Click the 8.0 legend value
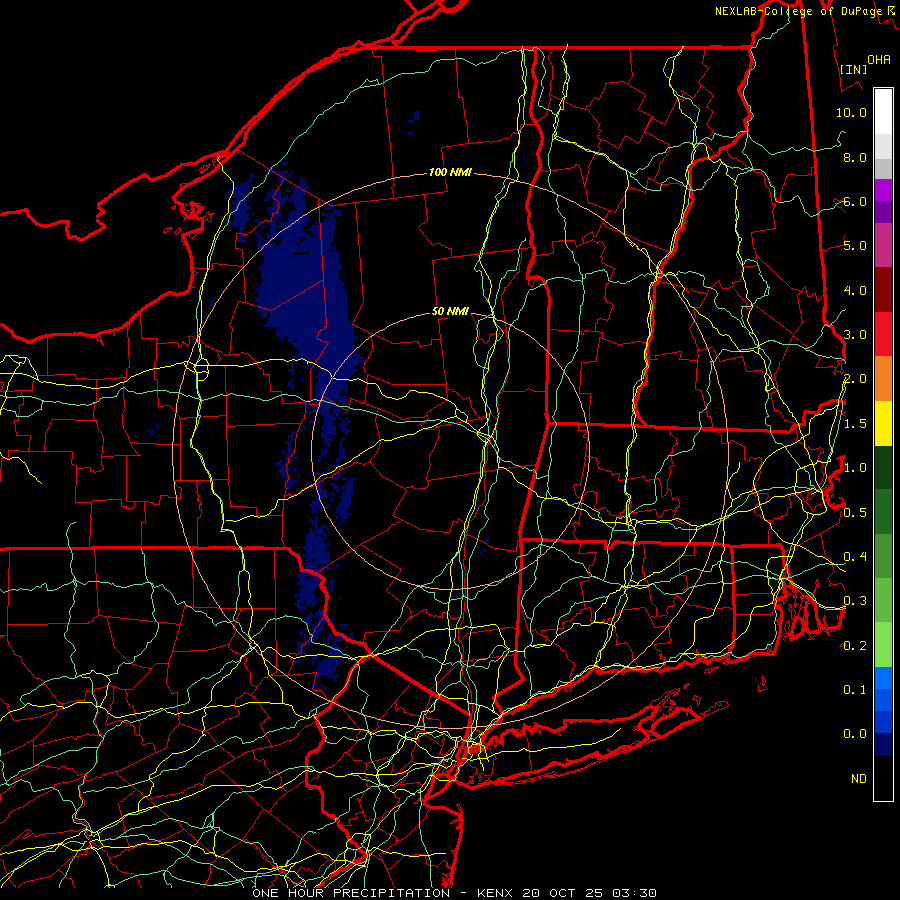Image resolution: width=900 pixels, height=900 pixels. click(x=855, y=157)
